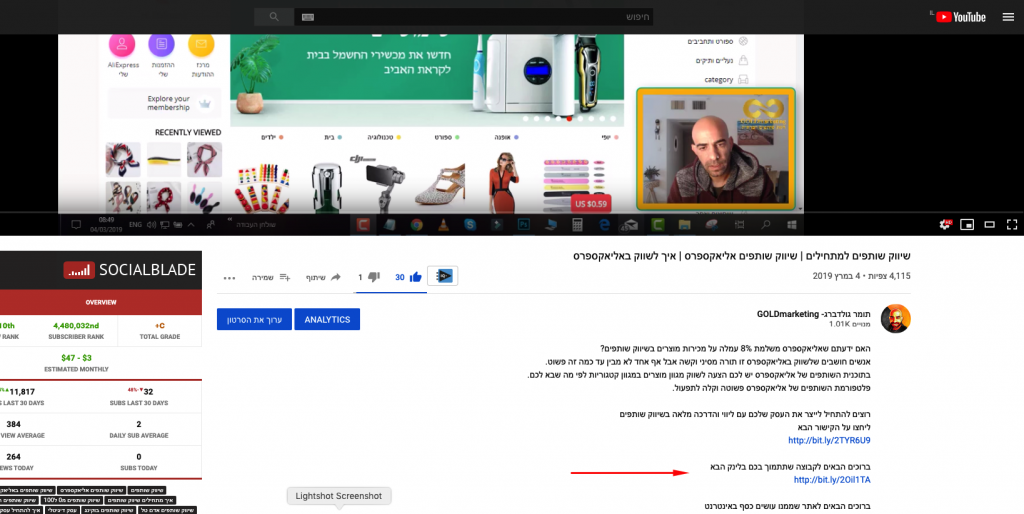The image size is (1024, 514).
Task: Enter fullscreen on the video player
Action: (1012, 224)
